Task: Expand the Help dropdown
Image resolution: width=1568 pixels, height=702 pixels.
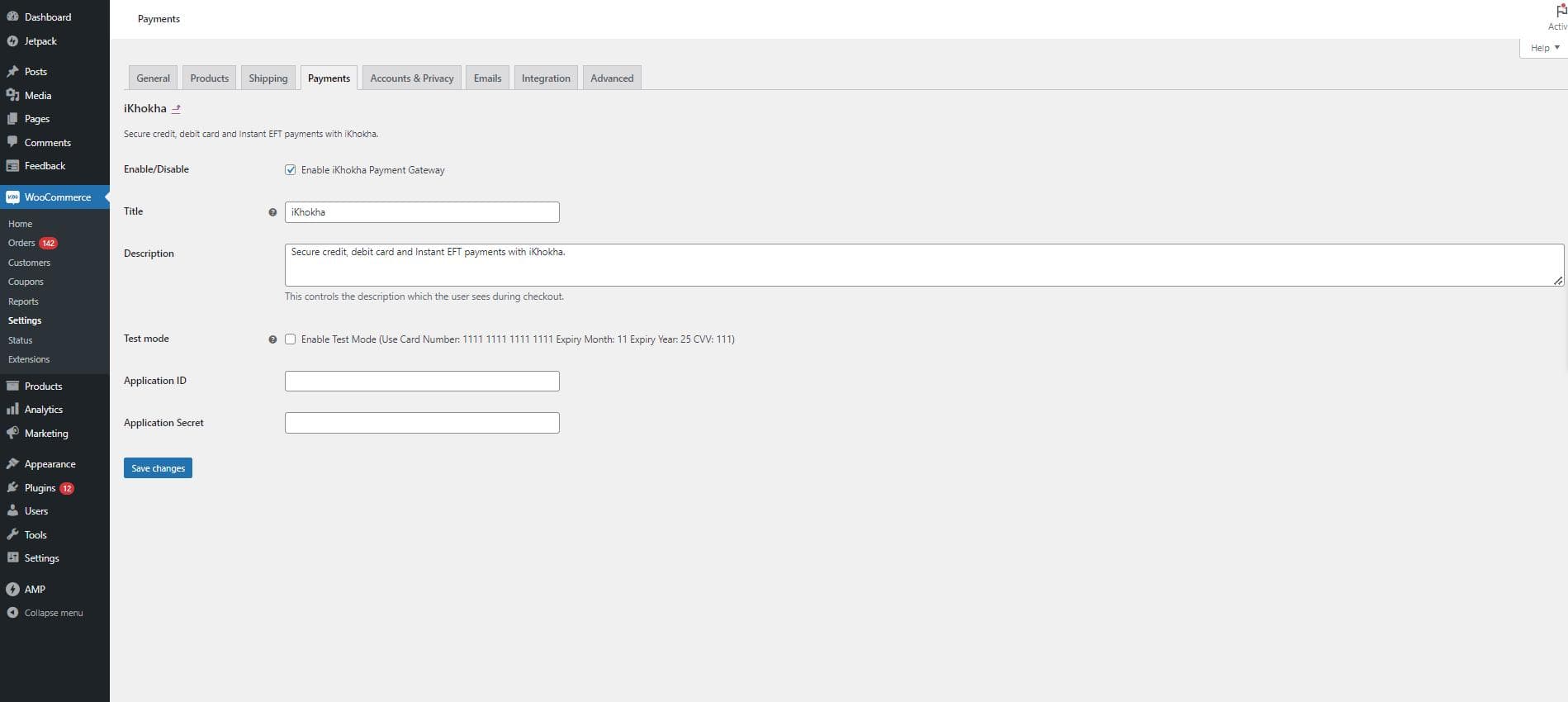Action: (x=1544, y=48)
